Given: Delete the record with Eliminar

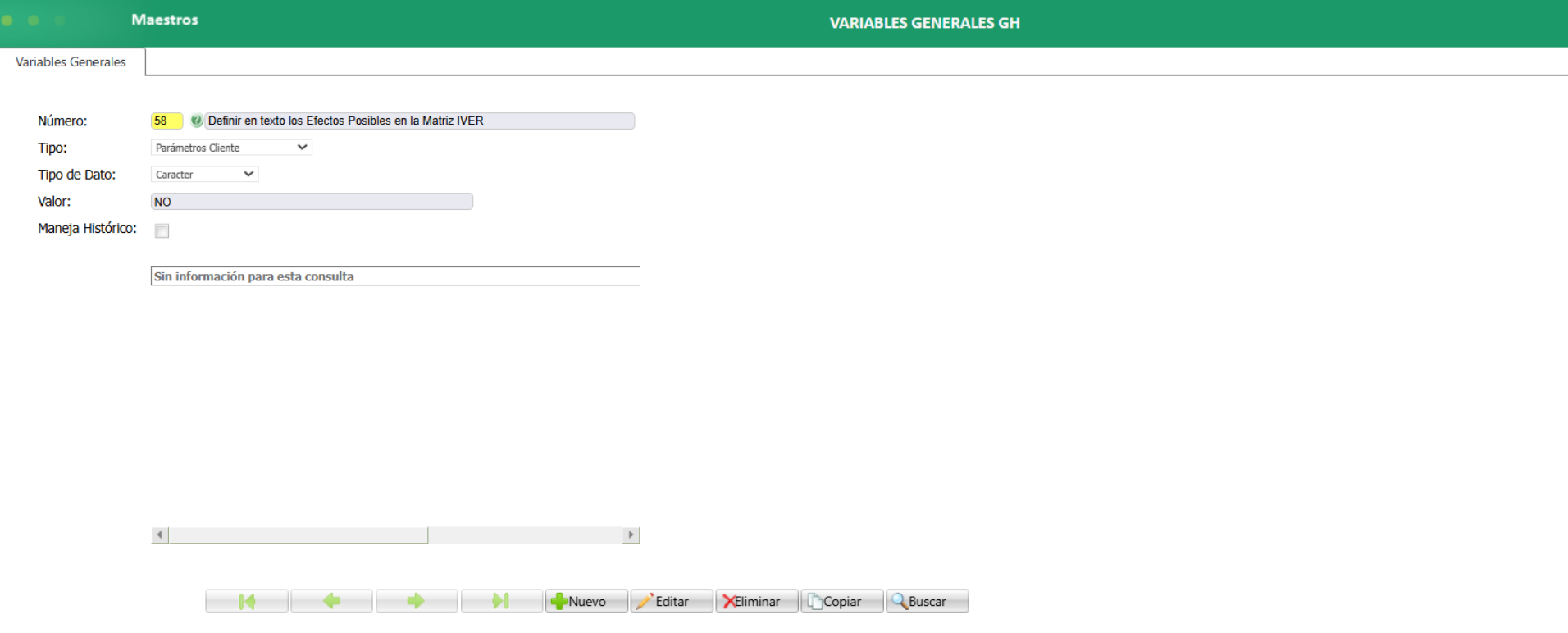Looking at the screenshot, I should (757, 601).
